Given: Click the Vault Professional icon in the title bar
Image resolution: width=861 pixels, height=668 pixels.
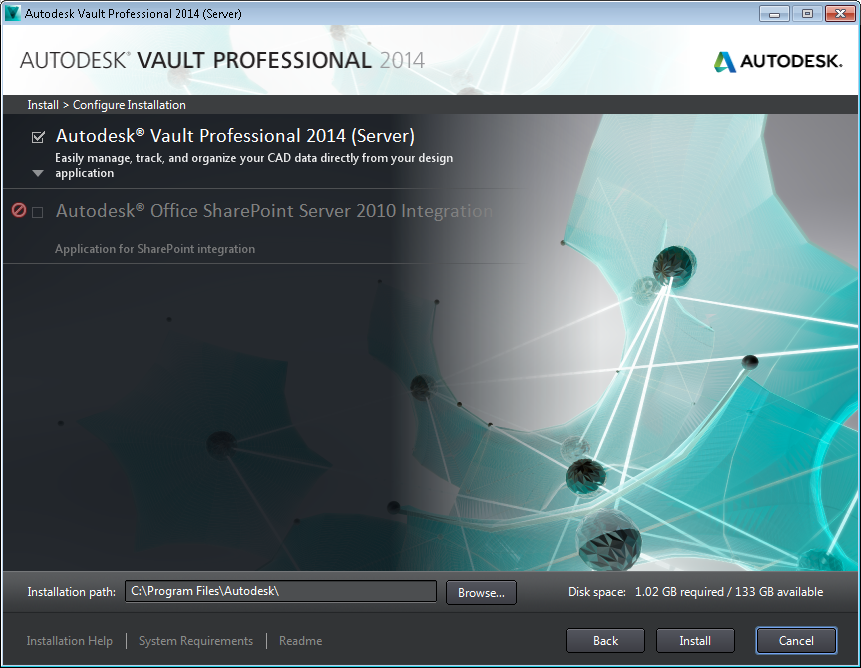Looking at the screenshot, I should (x=14, y=13).
